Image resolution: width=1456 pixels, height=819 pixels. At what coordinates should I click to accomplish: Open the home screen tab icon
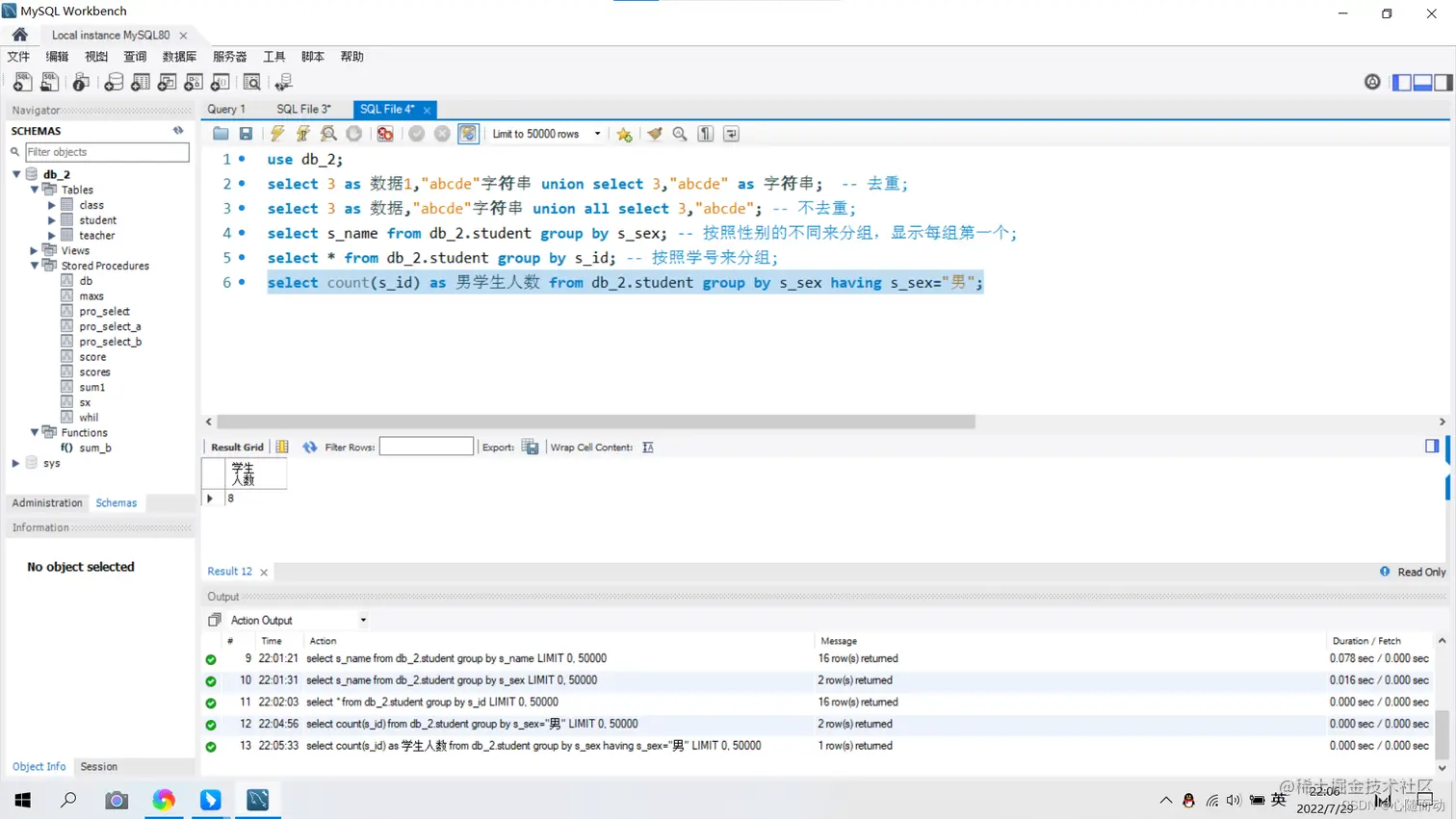(x=20, y=35)
